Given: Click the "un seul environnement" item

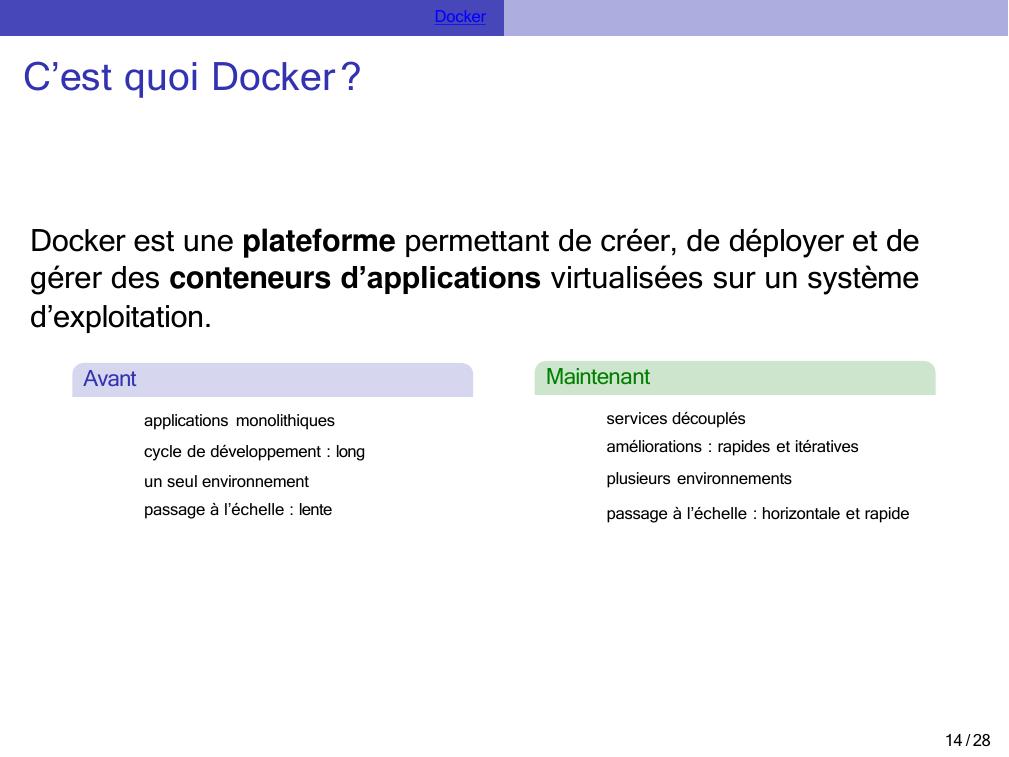Looking at the screenshot, I should point(226,482).
